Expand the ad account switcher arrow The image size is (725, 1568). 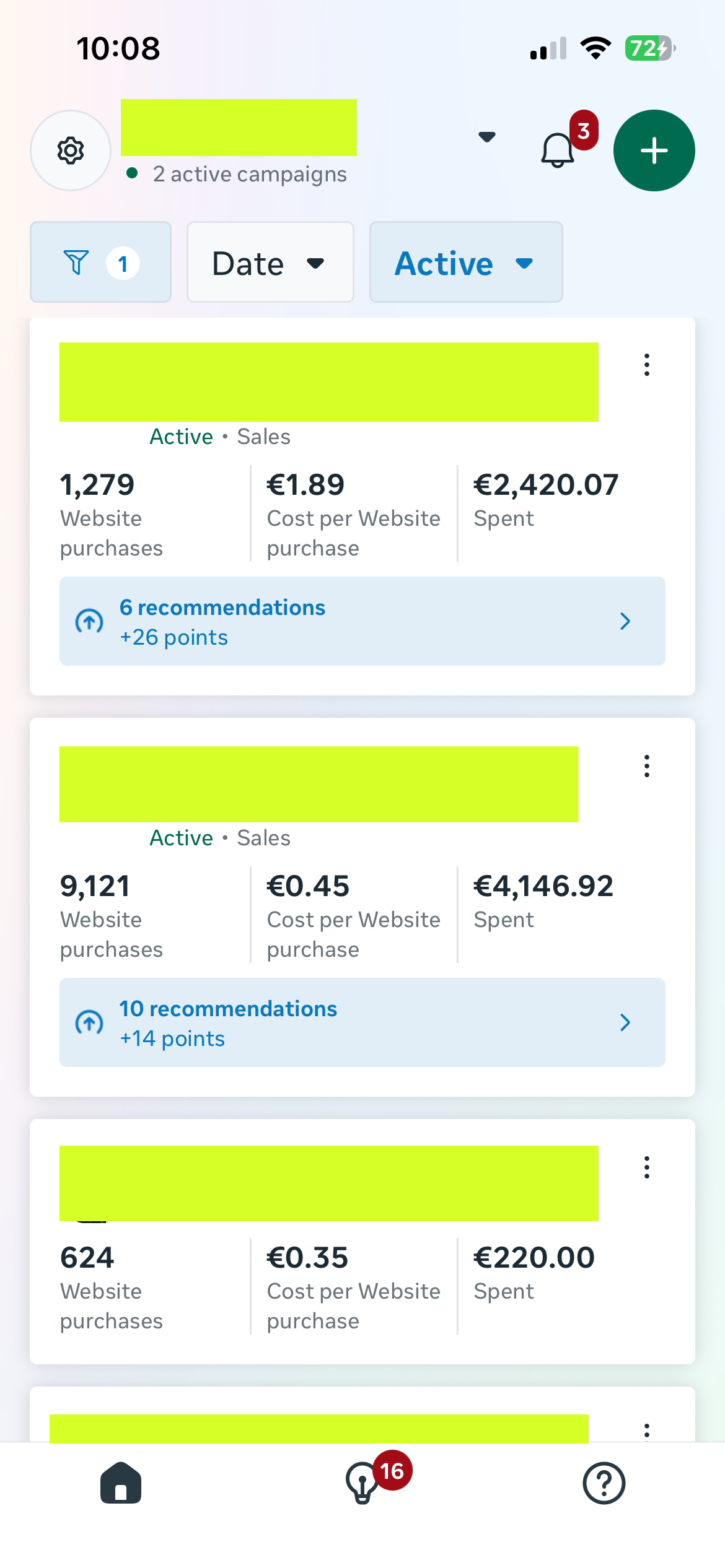click(487, 137)
